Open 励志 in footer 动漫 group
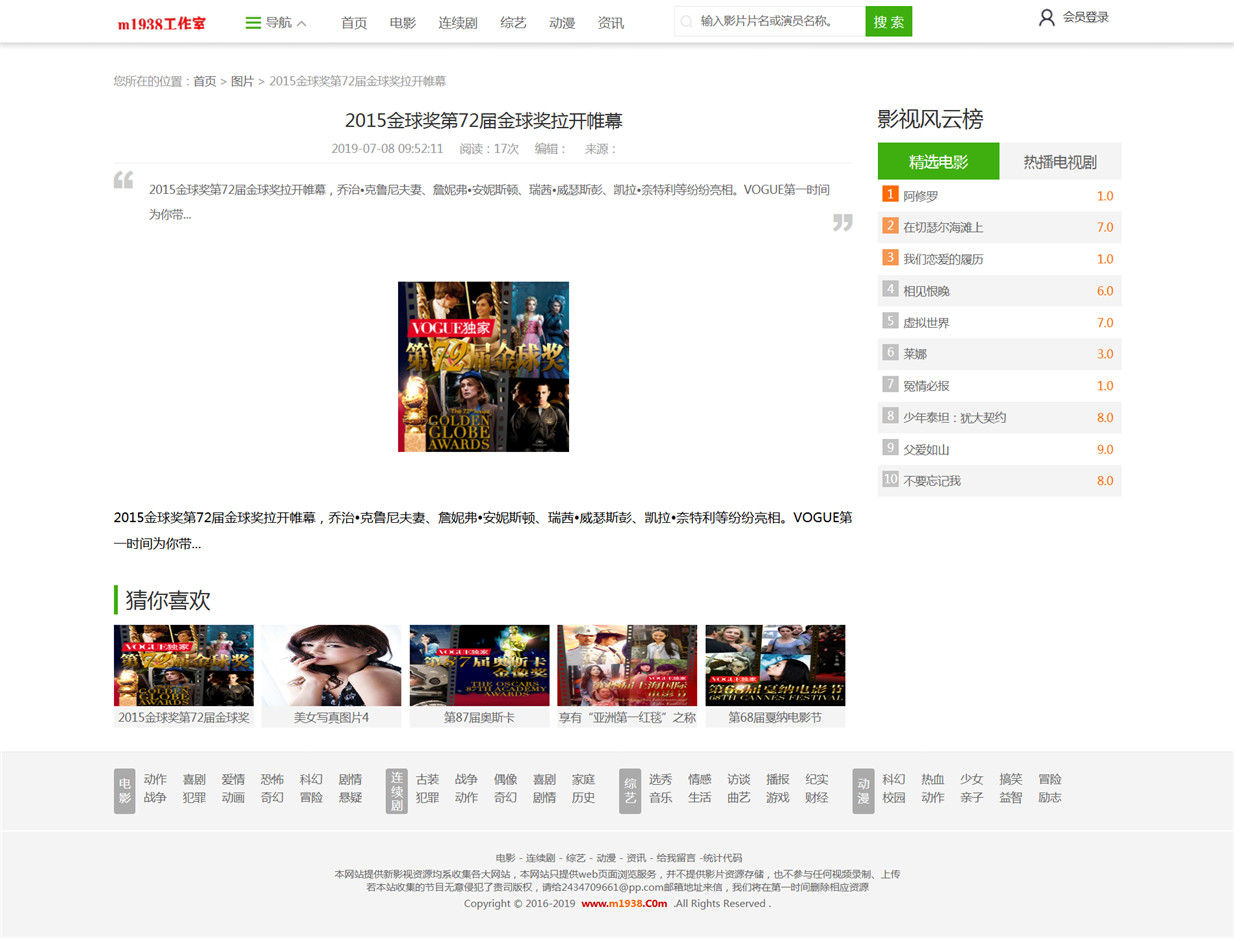The image size is (1234, 938). 1050,798
